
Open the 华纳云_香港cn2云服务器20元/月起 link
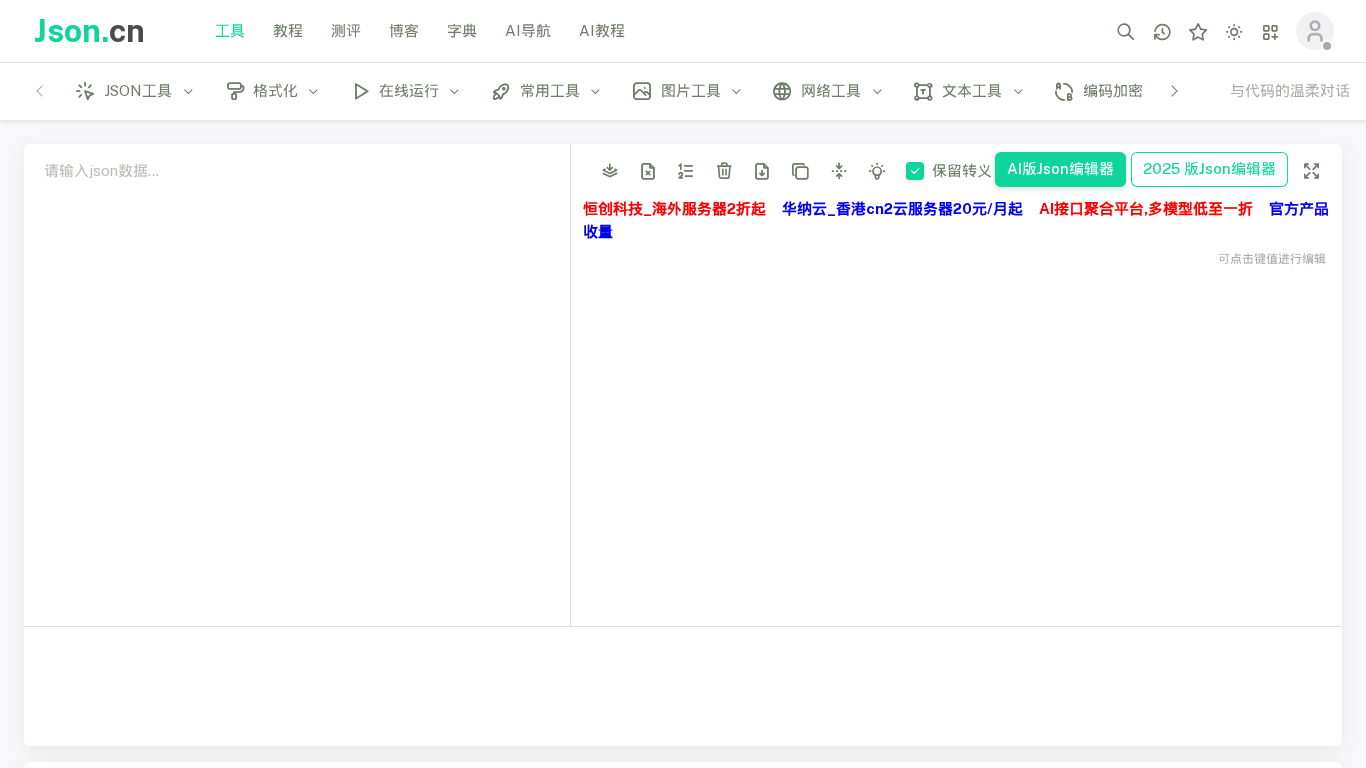pos(902,209)
